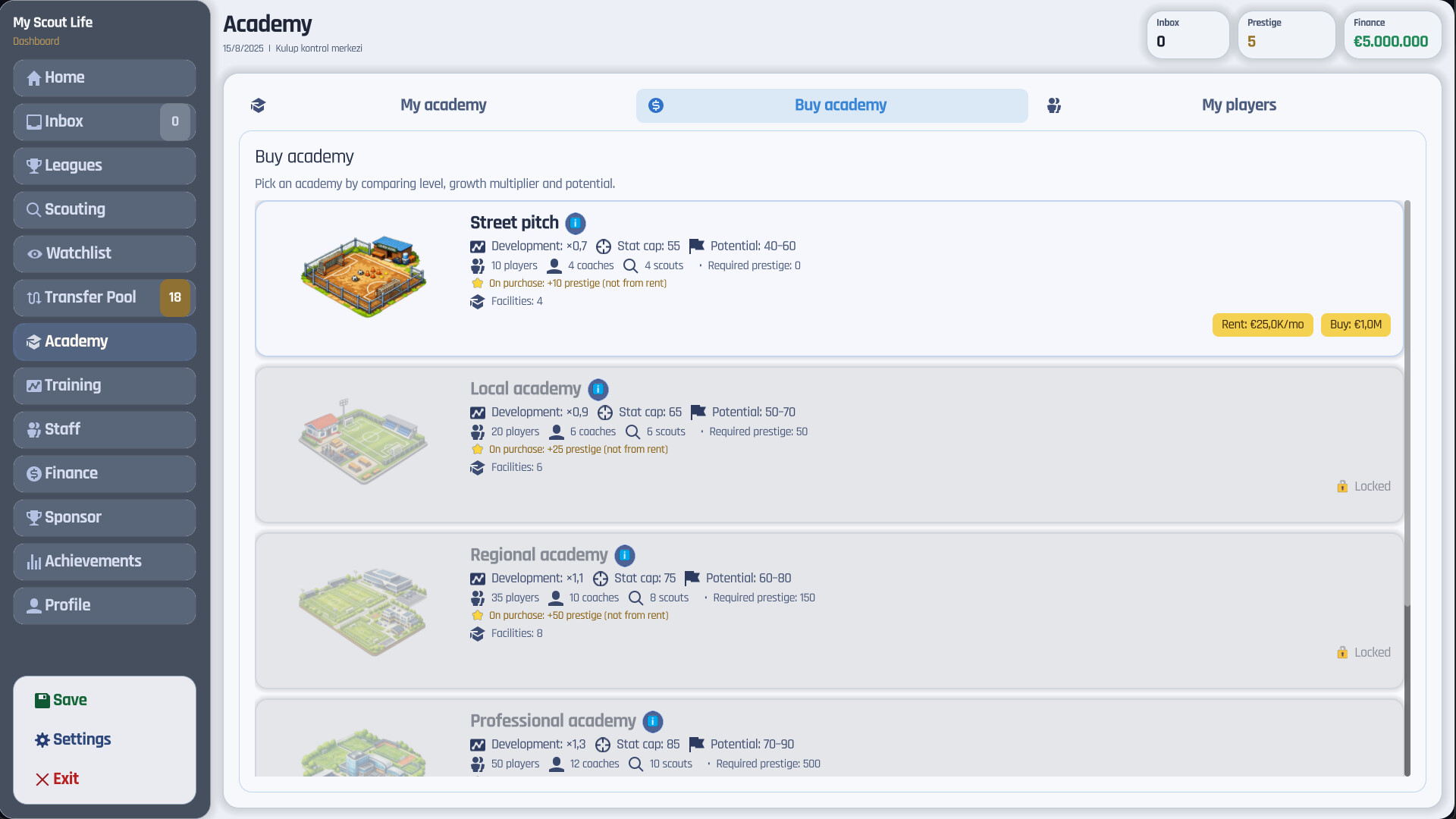Click Professional academy info icon

pos(653,721)
